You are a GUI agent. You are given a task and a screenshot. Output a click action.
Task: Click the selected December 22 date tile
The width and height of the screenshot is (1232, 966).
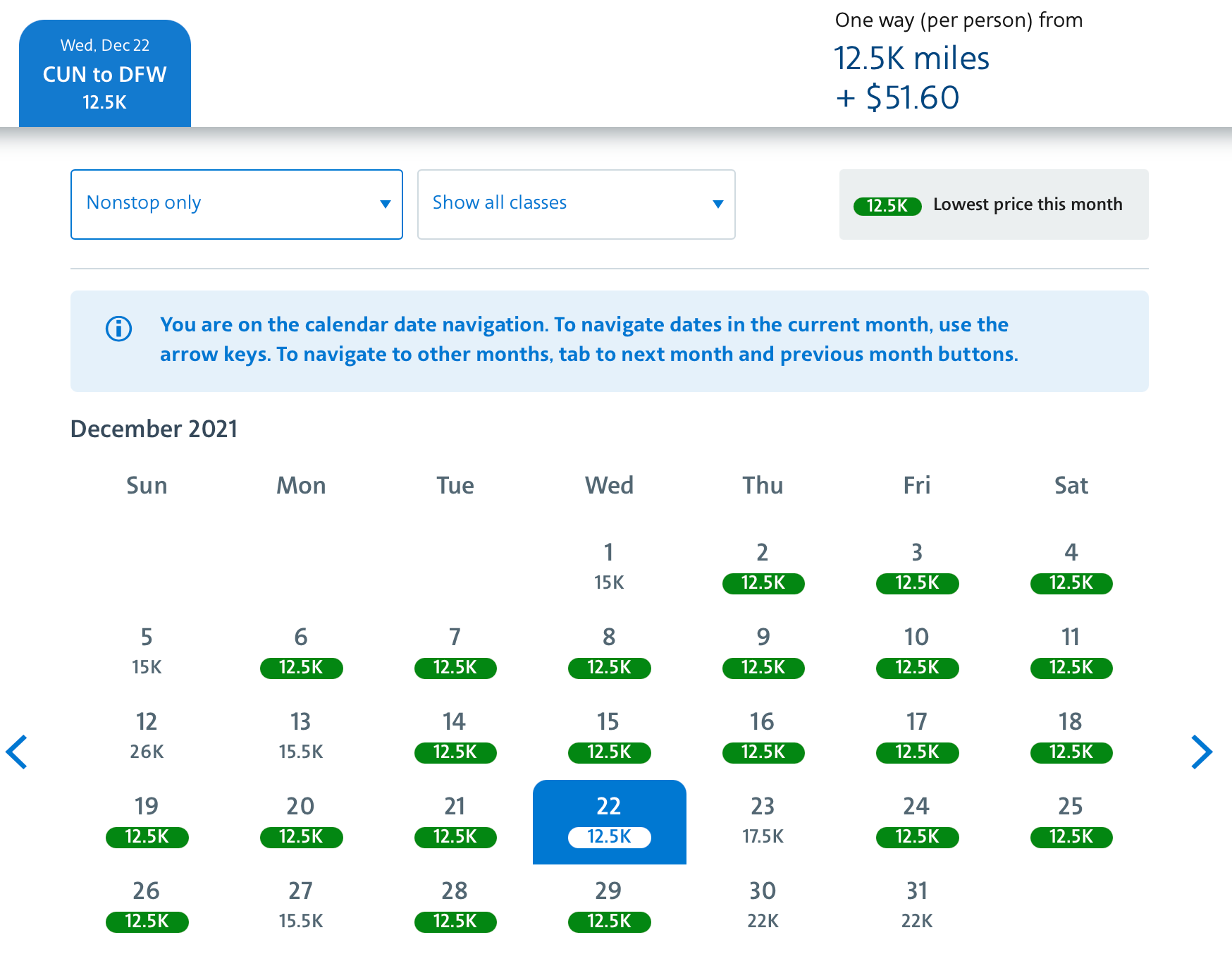coord(609,821)
